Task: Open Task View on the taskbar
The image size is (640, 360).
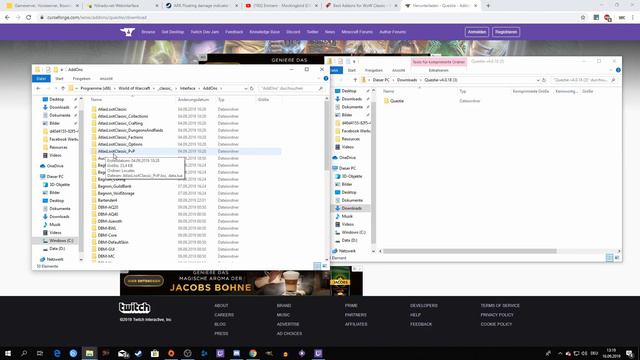Action: pyautogui.click(x=40, y=353)
